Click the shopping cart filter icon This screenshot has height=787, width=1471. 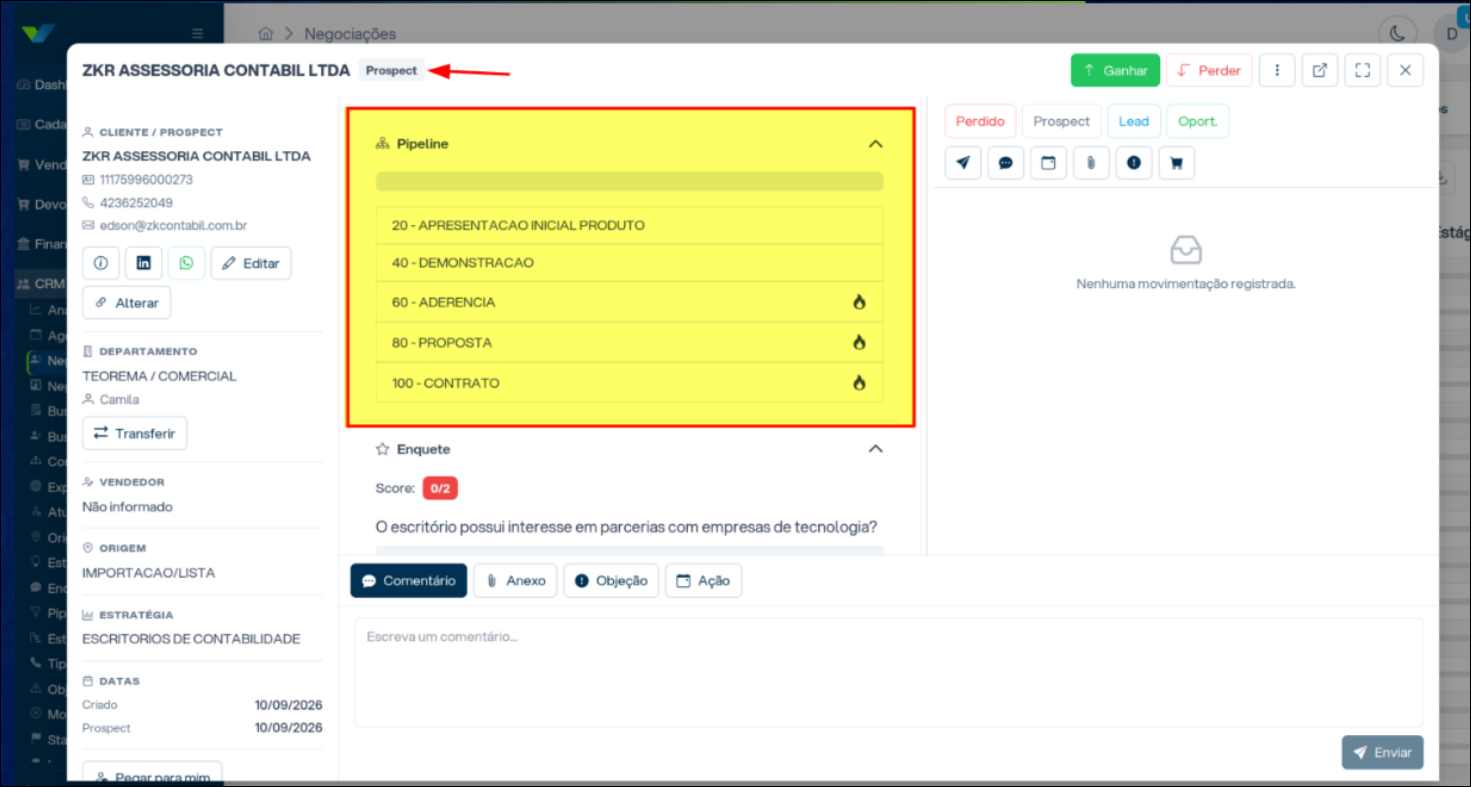click(1176, 163)
